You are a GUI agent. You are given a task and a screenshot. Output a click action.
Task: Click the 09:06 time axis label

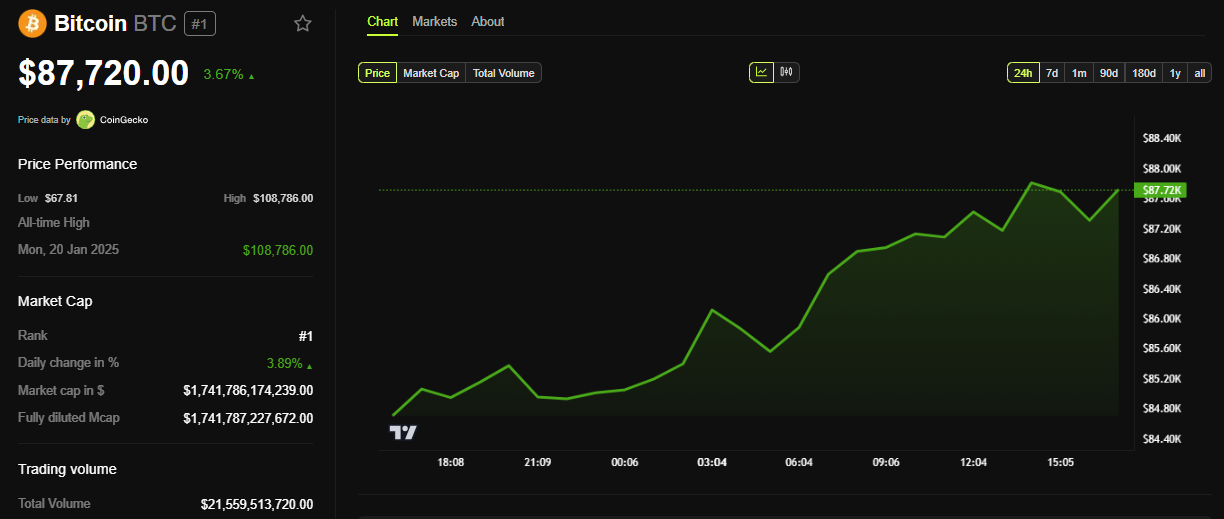pyautogui.click(x=886, y=463)
